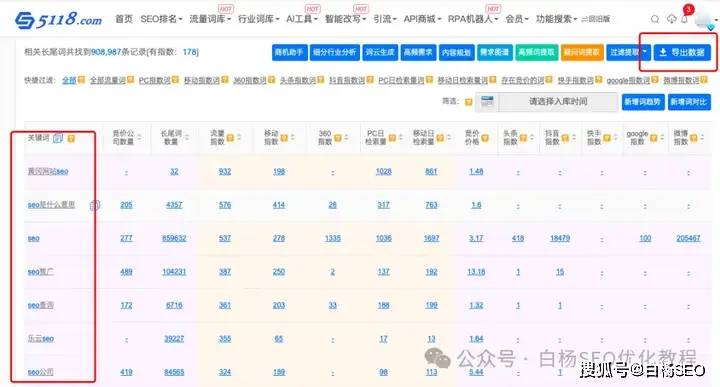Click long-tail count 859632
Screen dimensions: 720x387
point(174,238)
